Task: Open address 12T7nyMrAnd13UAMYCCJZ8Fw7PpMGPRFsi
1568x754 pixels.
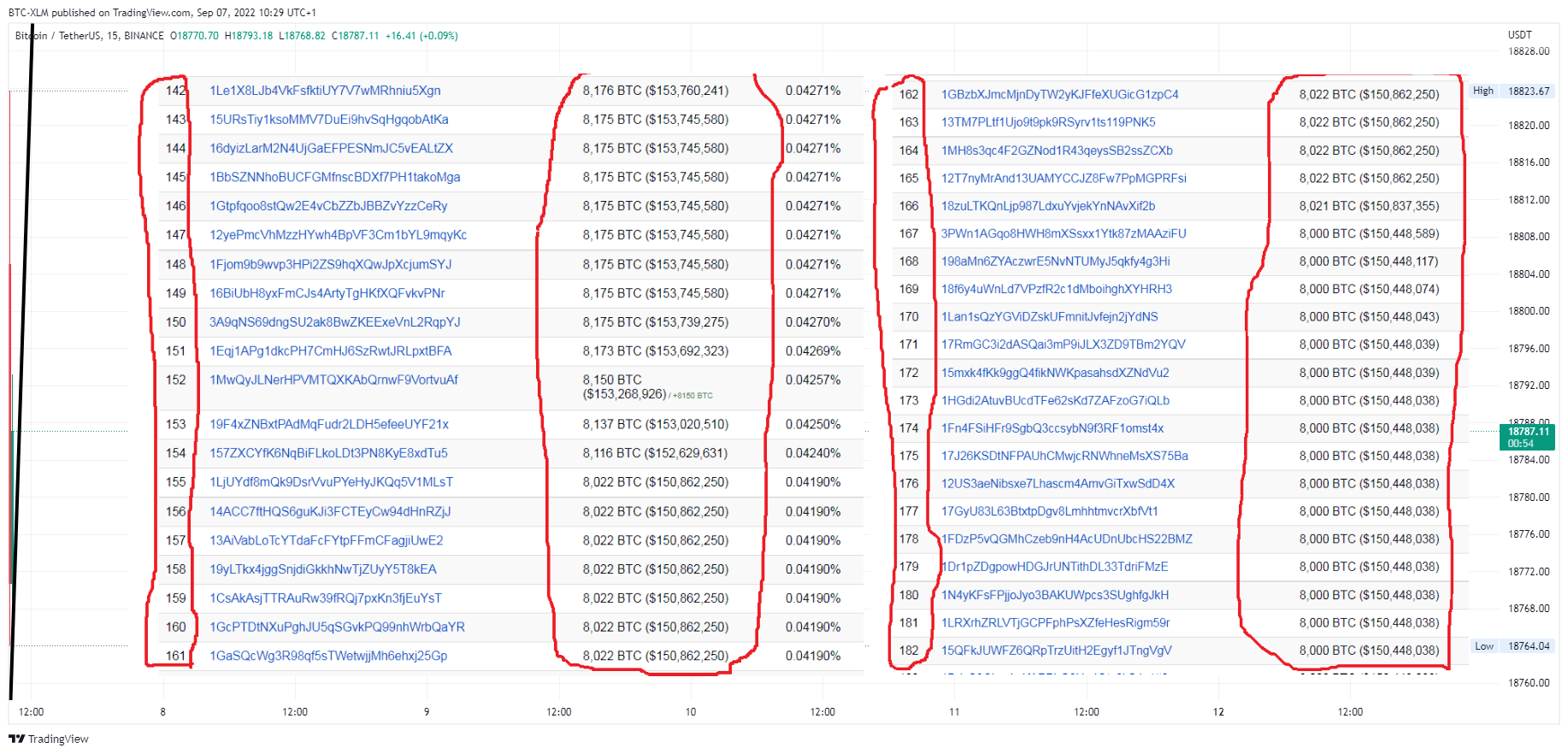Action: tap(1064, 179)
